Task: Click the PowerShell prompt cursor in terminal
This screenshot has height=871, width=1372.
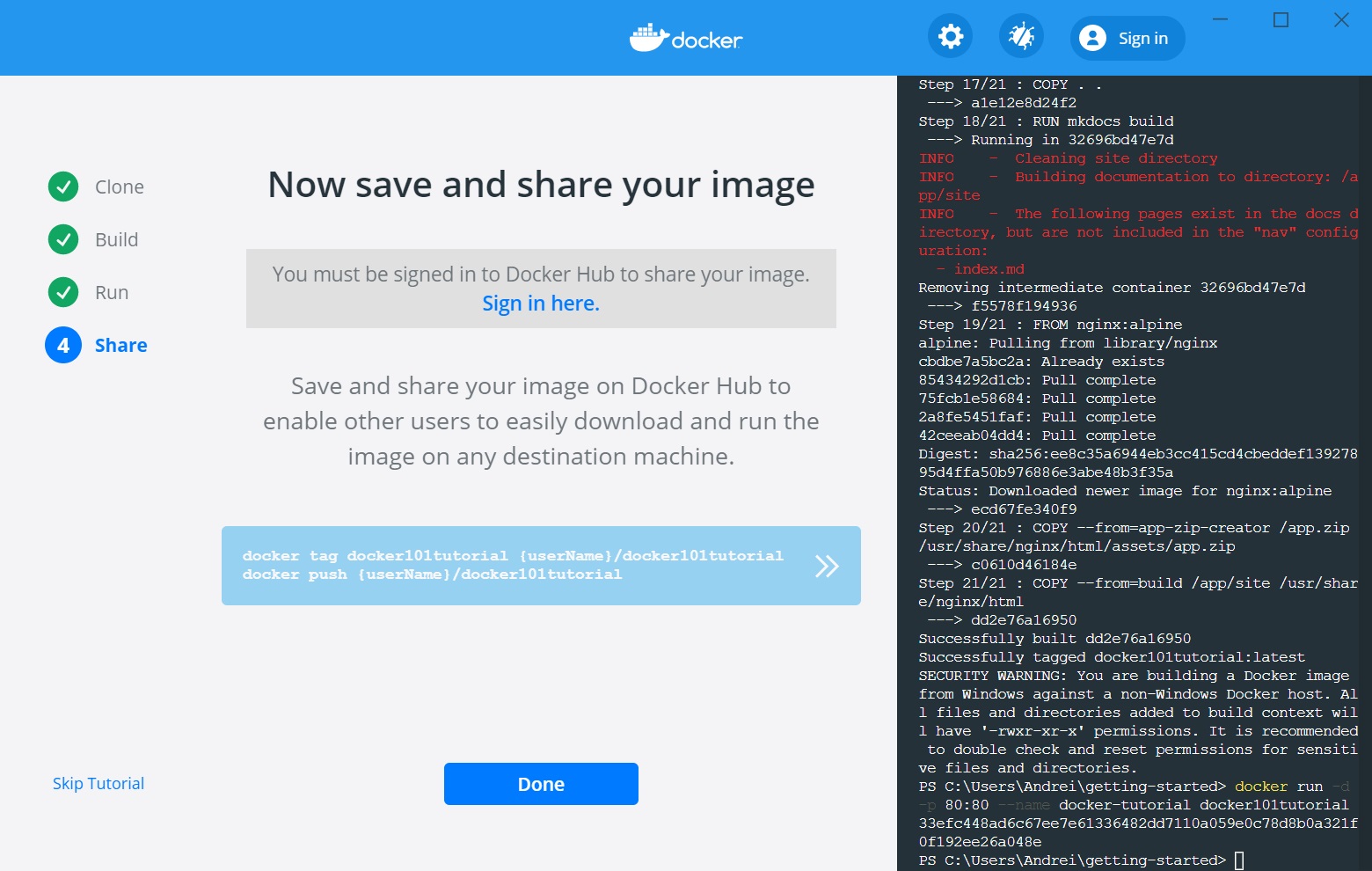Action: click(1239, 860)
